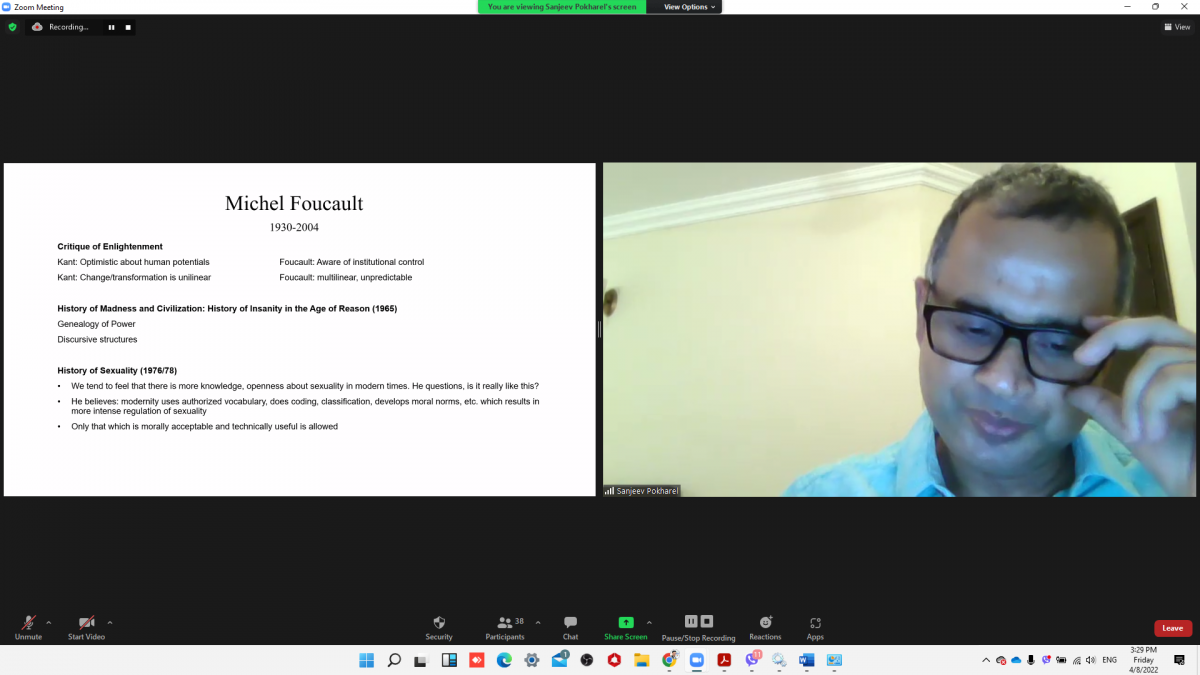This screenshot has width=1200, height=675.
Task: Click the divider handle between slide and video
Action: (599, 329)
